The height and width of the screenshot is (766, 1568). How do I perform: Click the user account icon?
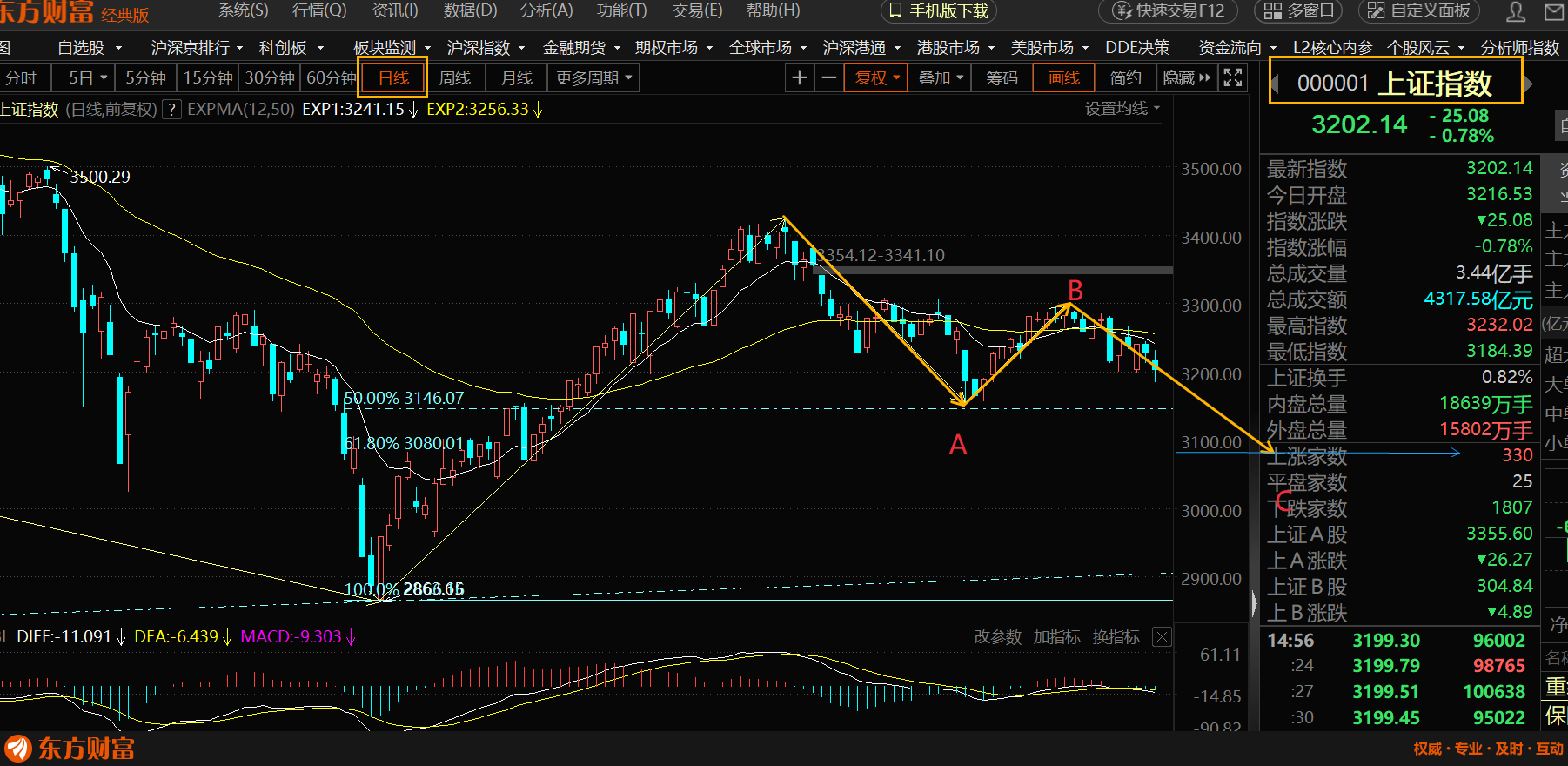point(1516,11)
